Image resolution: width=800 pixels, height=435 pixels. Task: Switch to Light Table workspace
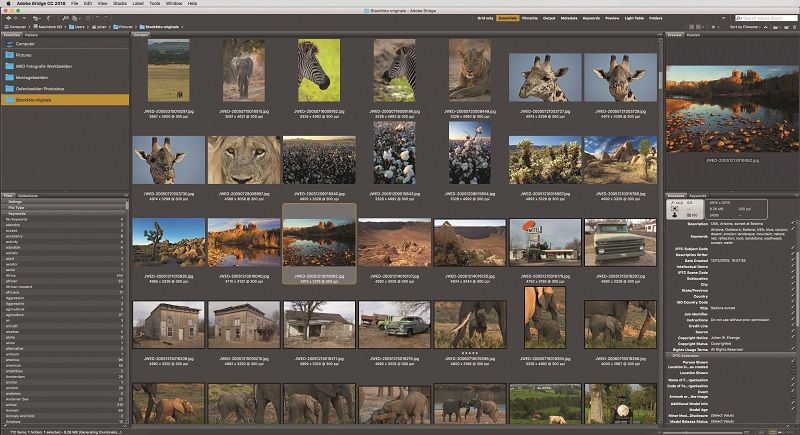pyautogui.click(x=634, y=18)
